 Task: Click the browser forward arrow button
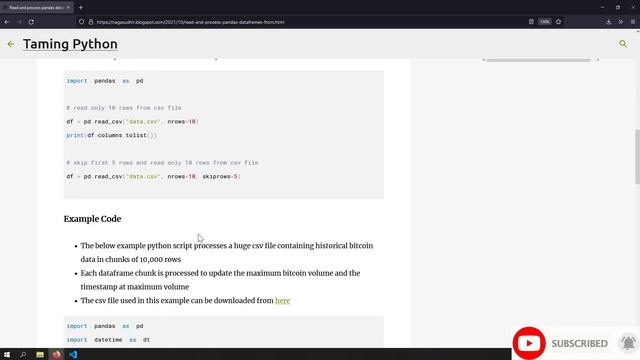(x=19, y=22)
